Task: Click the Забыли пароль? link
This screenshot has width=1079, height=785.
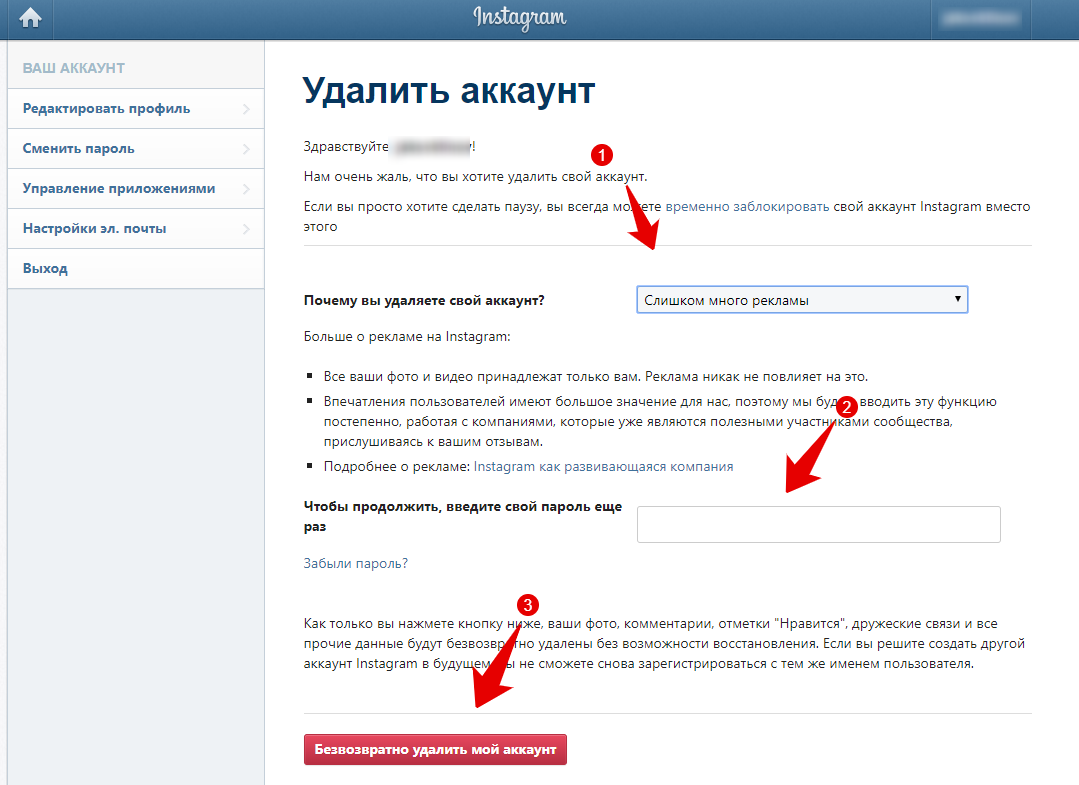Action: pos(356,563)
